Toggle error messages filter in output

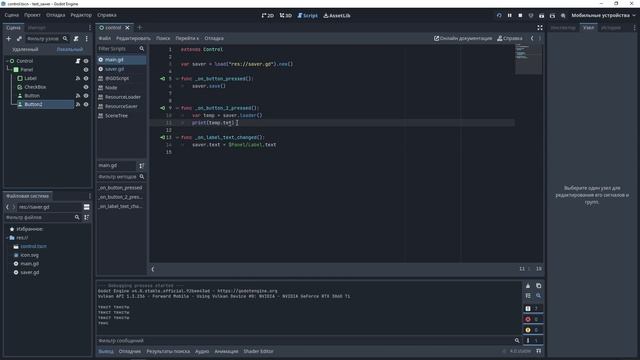pos(533,319)
